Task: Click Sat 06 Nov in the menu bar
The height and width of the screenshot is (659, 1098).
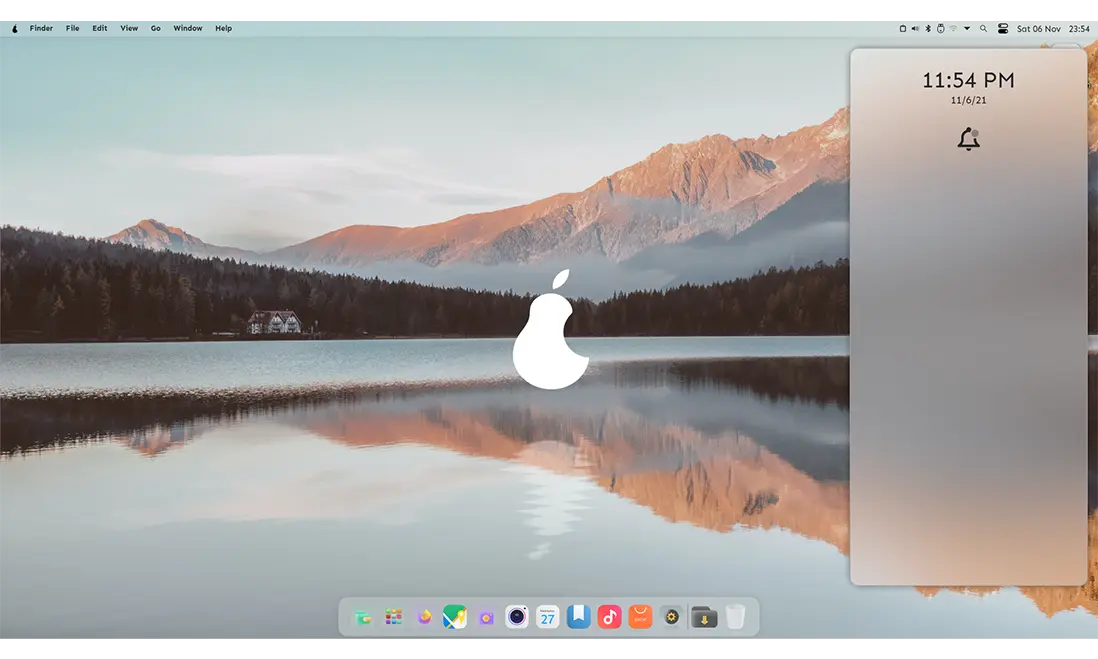Action: (x=1039, y=29)
